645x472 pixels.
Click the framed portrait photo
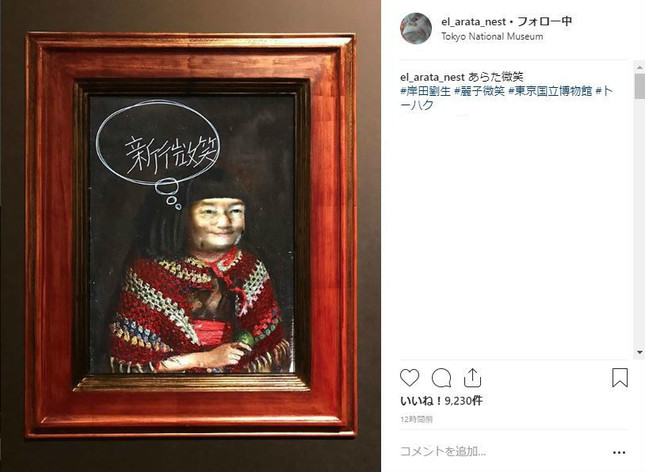pos(191,235)
